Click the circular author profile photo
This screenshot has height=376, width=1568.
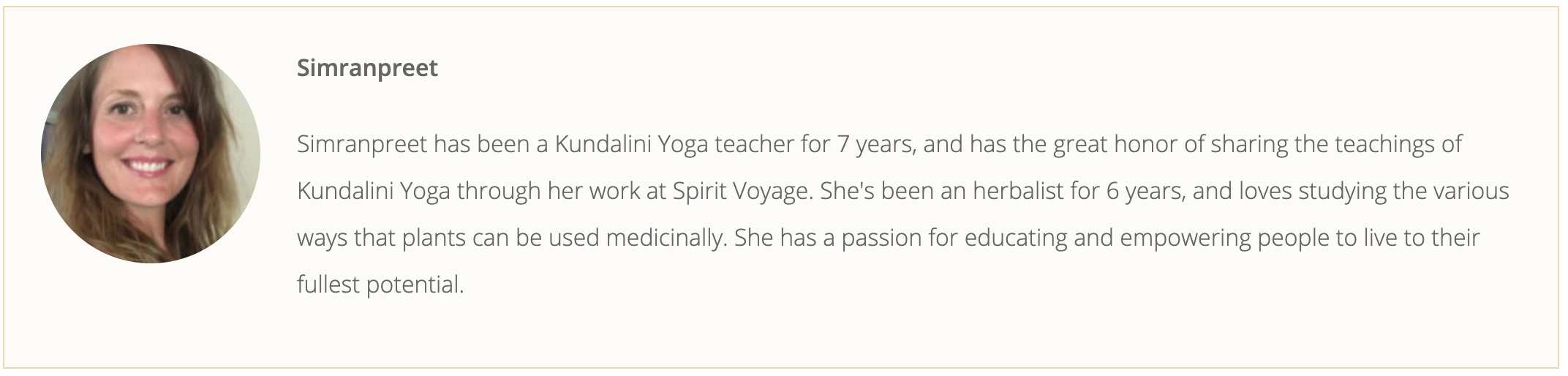151,154
